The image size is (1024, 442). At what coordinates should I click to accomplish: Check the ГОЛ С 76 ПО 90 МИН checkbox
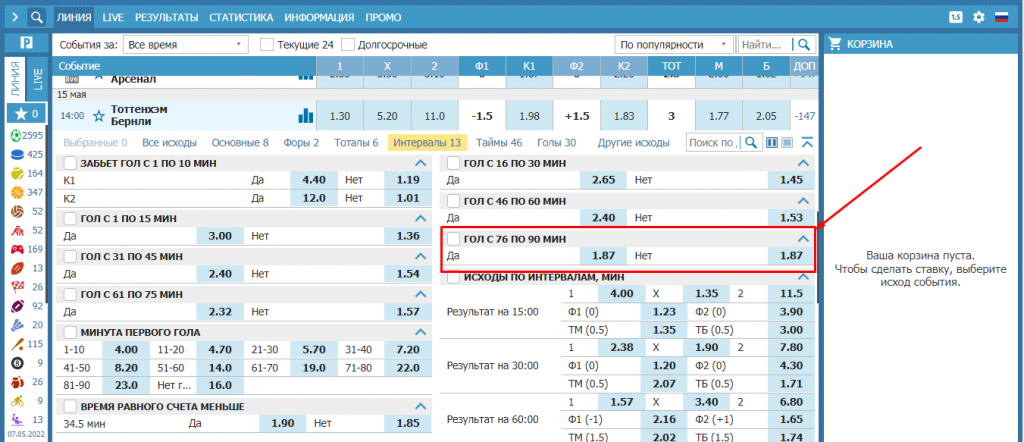click(454, 239)
